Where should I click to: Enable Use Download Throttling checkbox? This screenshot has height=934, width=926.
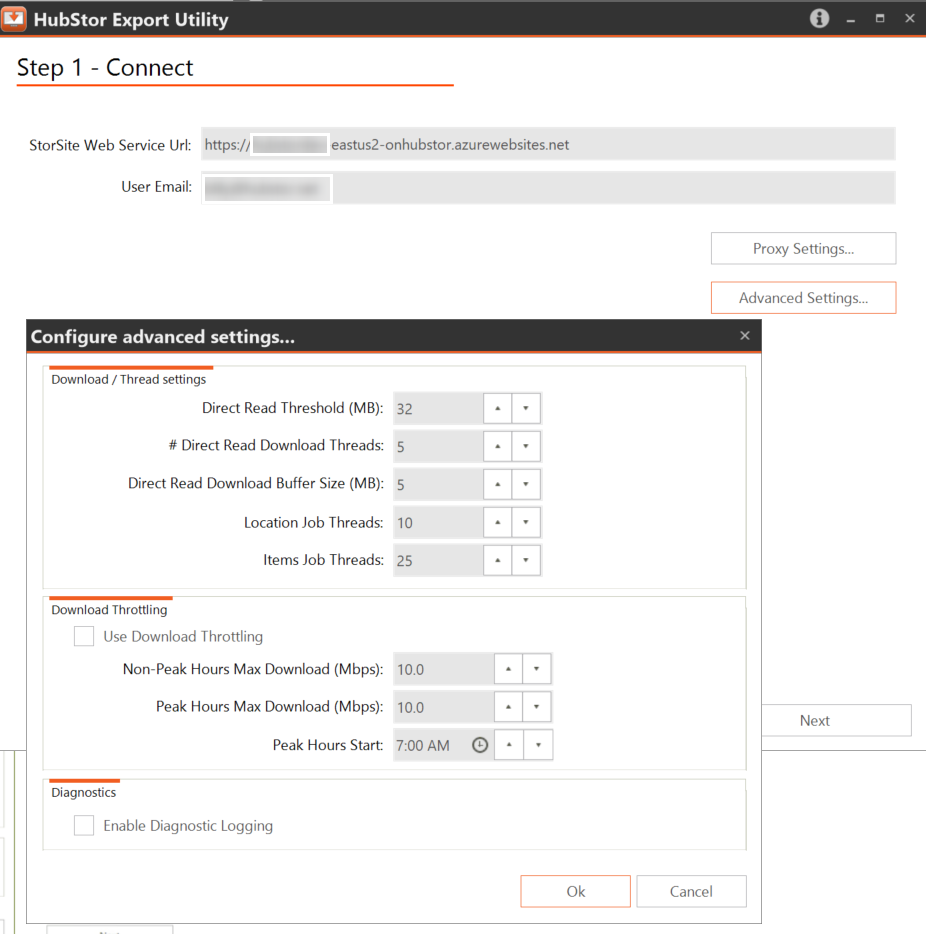84,636
